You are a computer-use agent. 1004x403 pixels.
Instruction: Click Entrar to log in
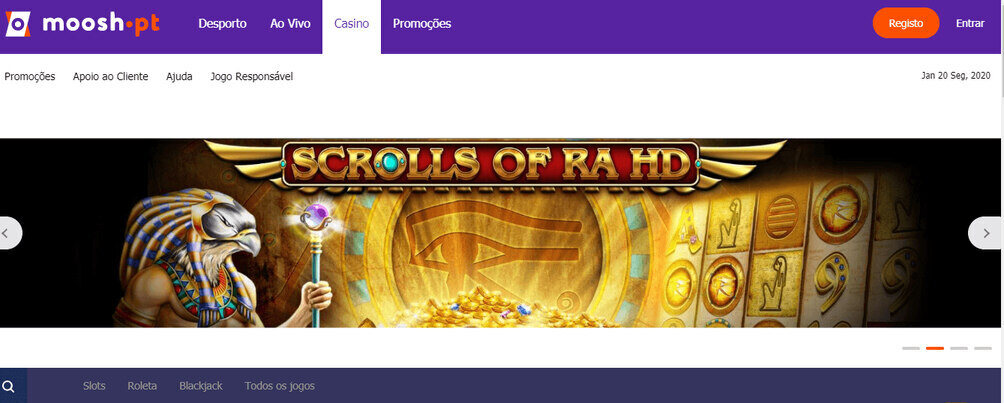pyautogui.click(x=970, y=23)
